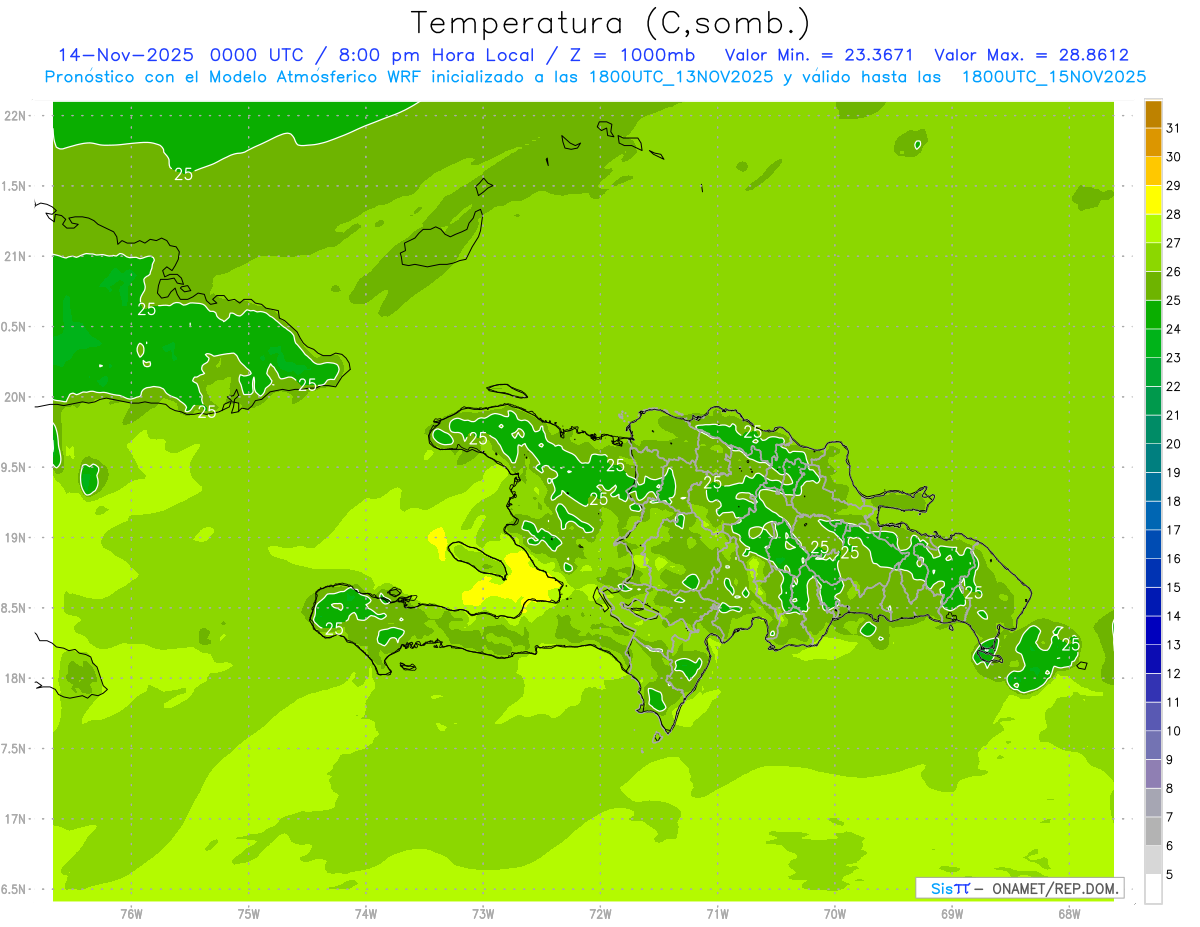Click the deep blue swatch between 13 and 14

tap(1153, 630)
